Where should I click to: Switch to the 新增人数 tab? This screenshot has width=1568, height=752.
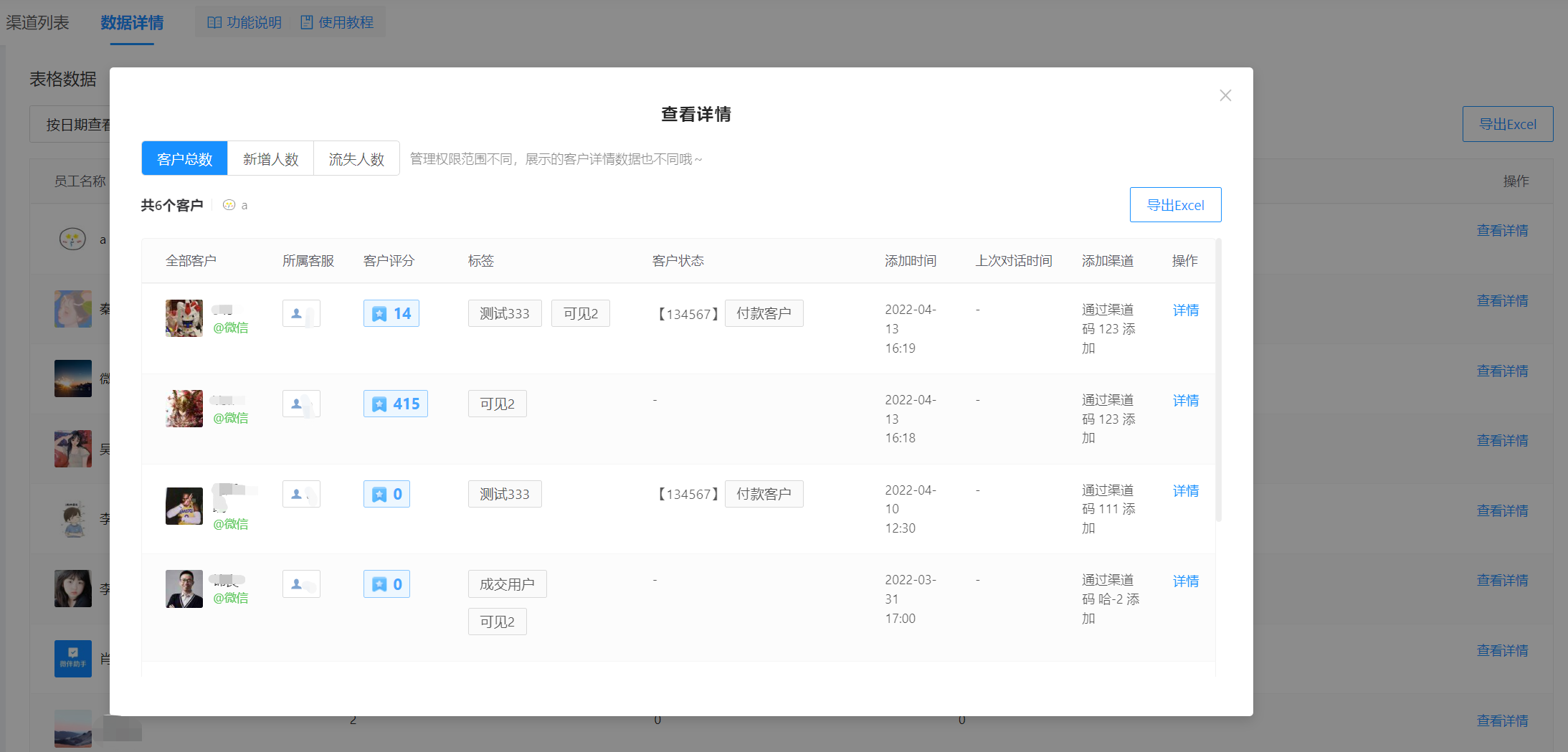(270, 158)
